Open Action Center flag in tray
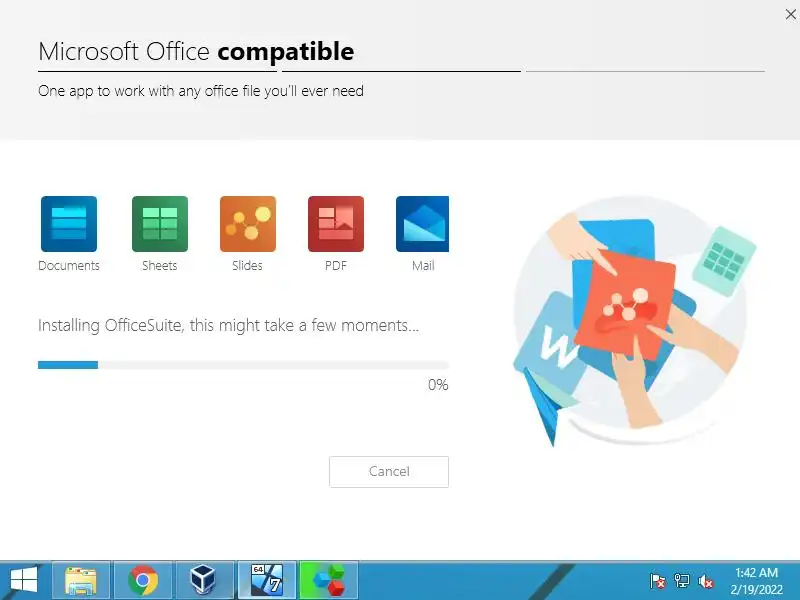Image resolution: width=800 pixels, height=600 pixels. tap(658, 581)
